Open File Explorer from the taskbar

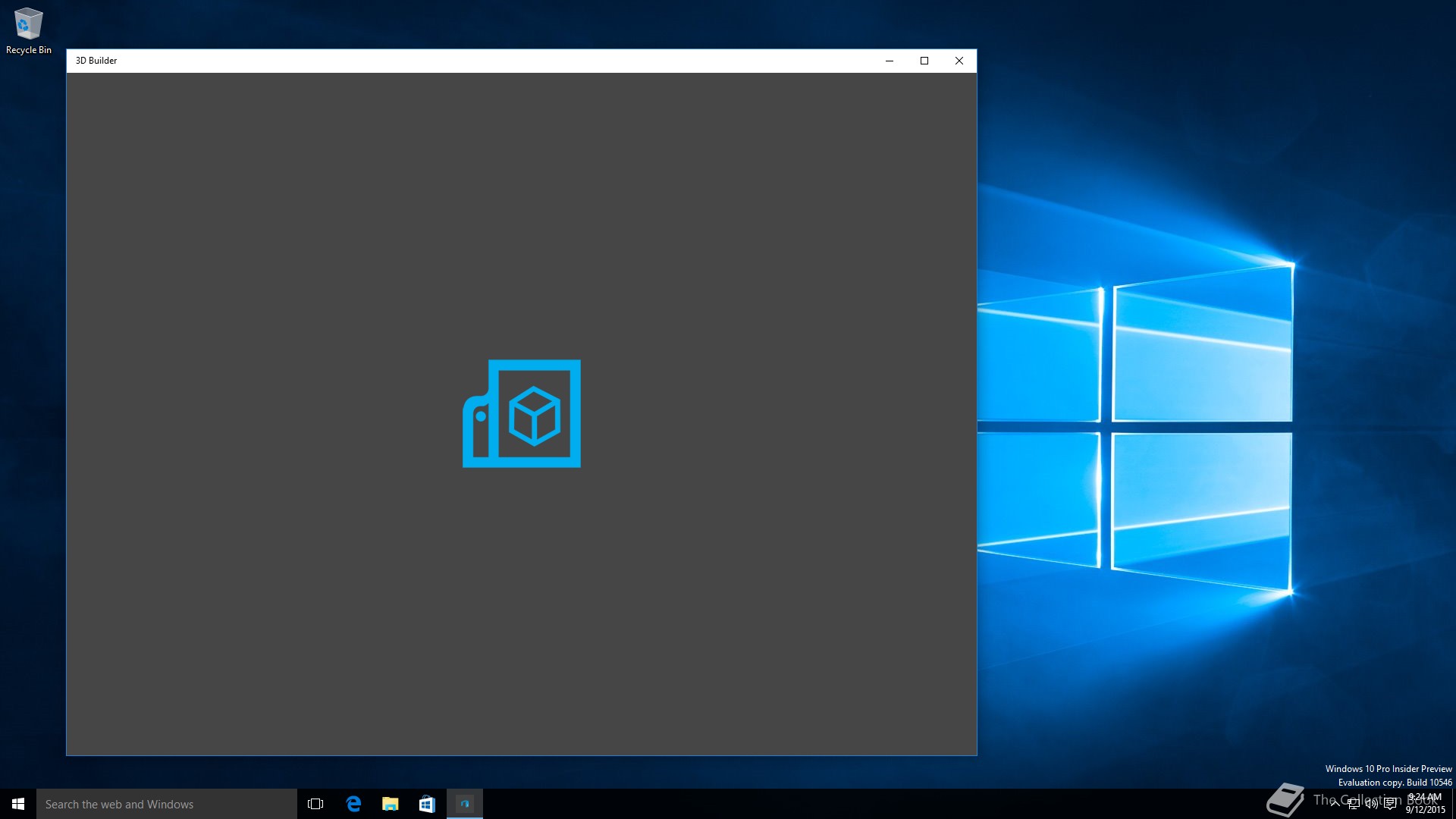point(390,804)
